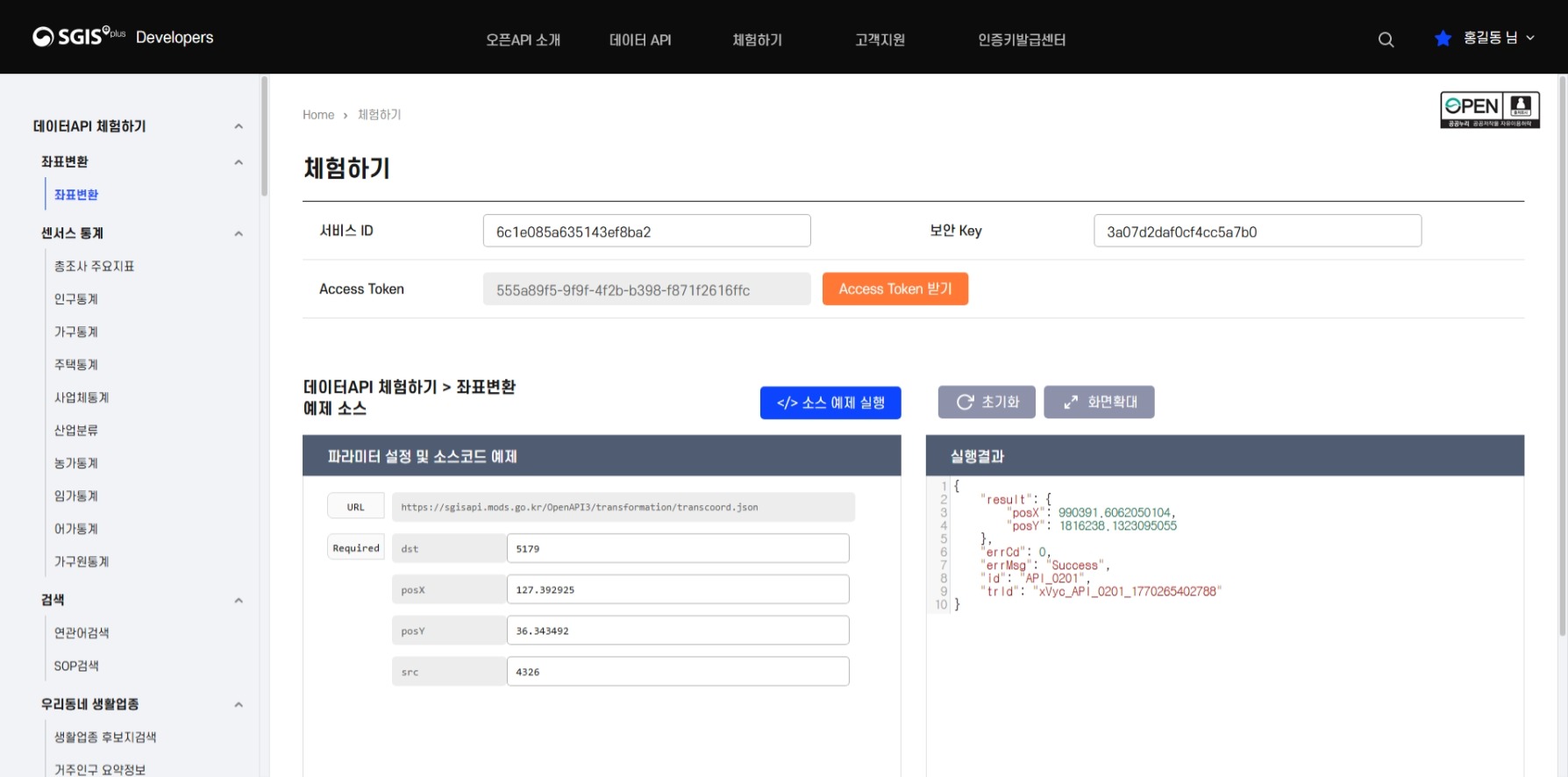This screenshot has width=1568, height=777.
Task: Select SOP검색 in sidebar
Action: point(76,667)
